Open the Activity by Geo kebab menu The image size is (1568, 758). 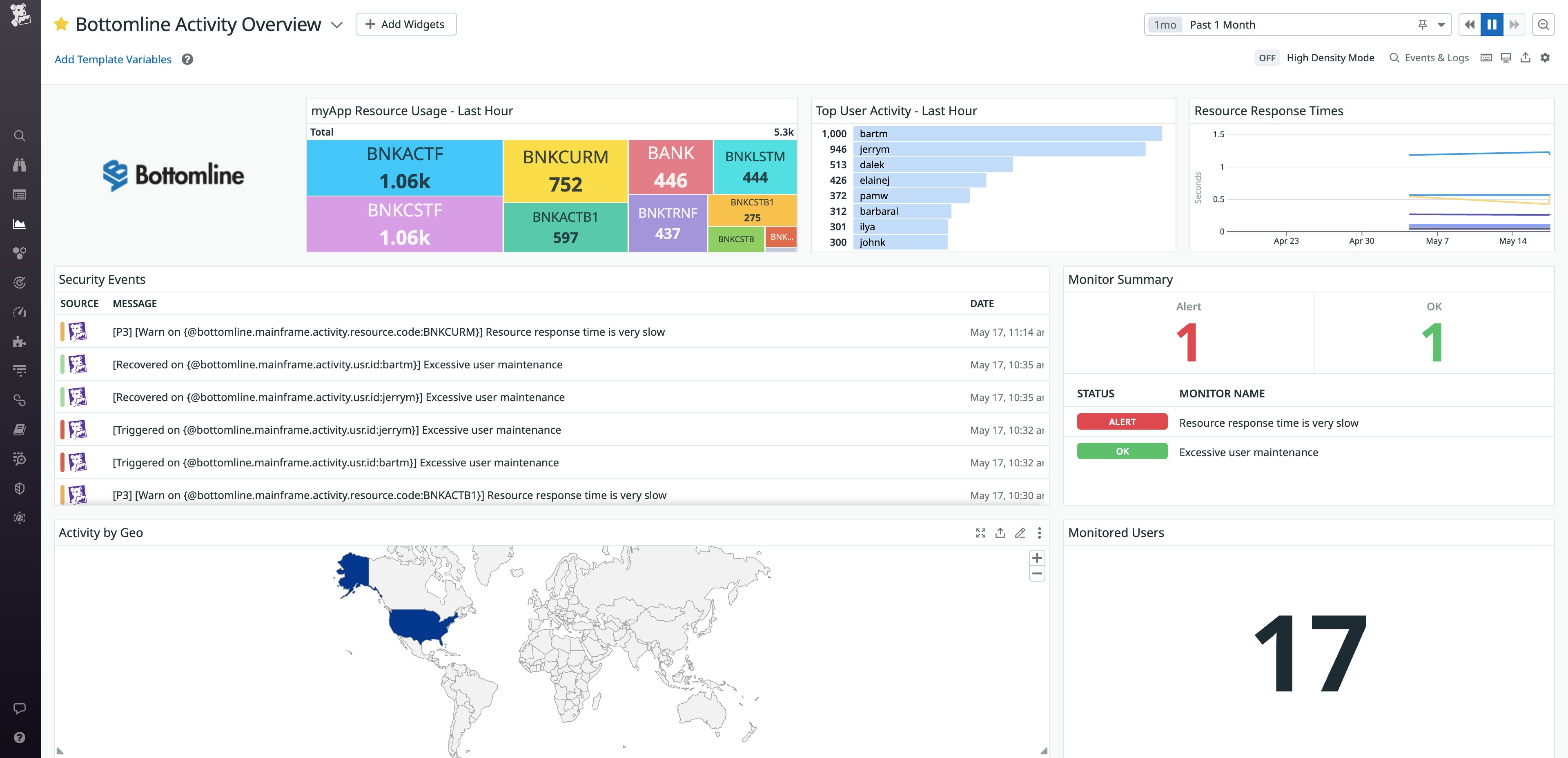pos(1040,533)
